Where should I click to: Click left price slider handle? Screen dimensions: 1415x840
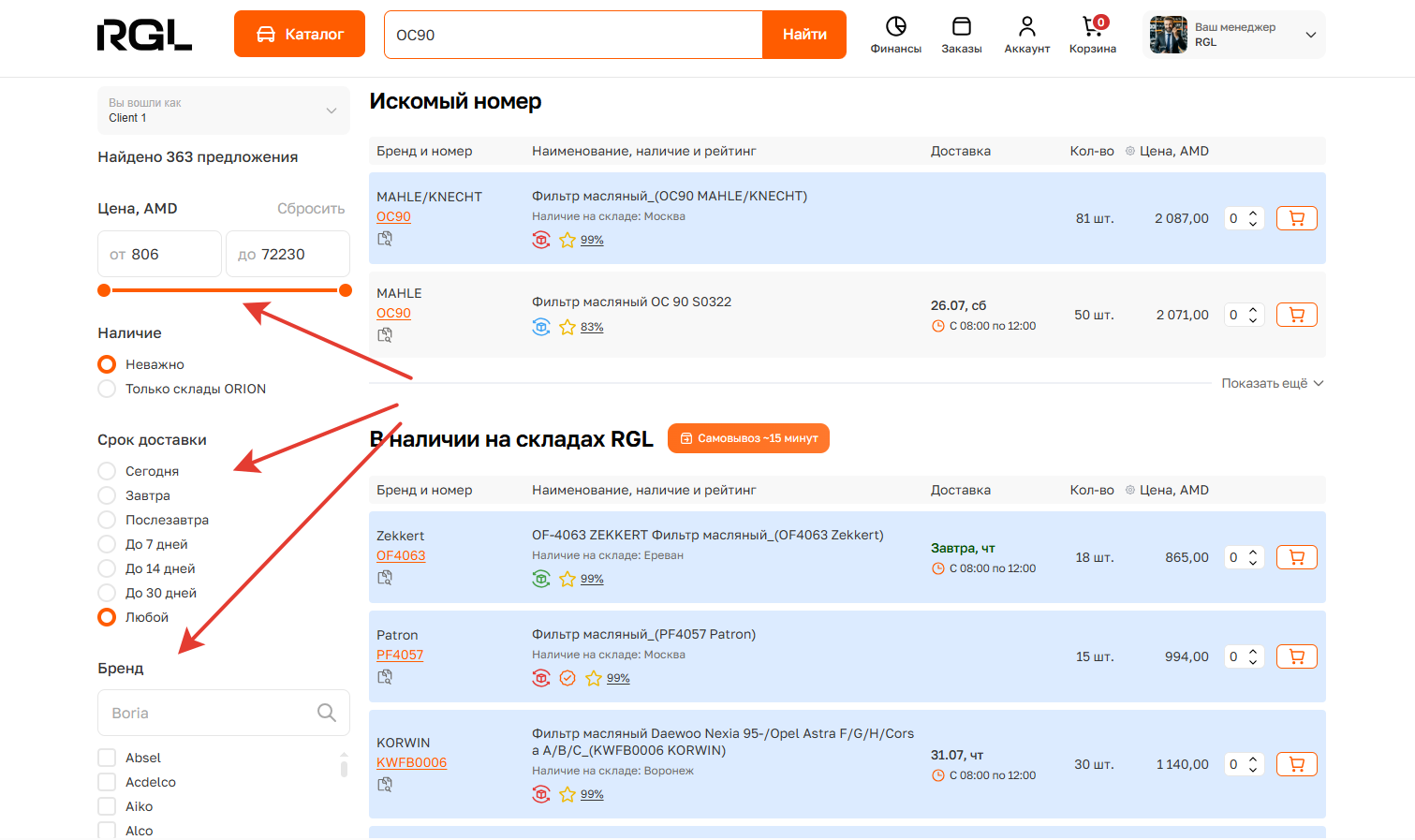click(104, 290)
